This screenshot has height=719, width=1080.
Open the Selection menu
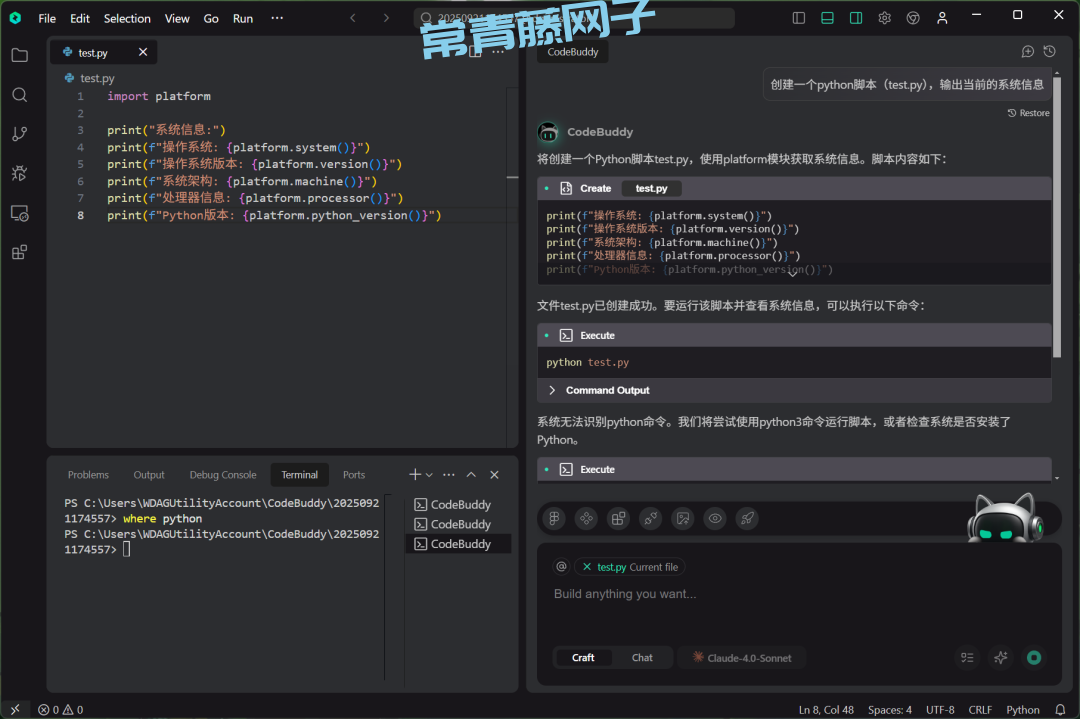[127, 18]
